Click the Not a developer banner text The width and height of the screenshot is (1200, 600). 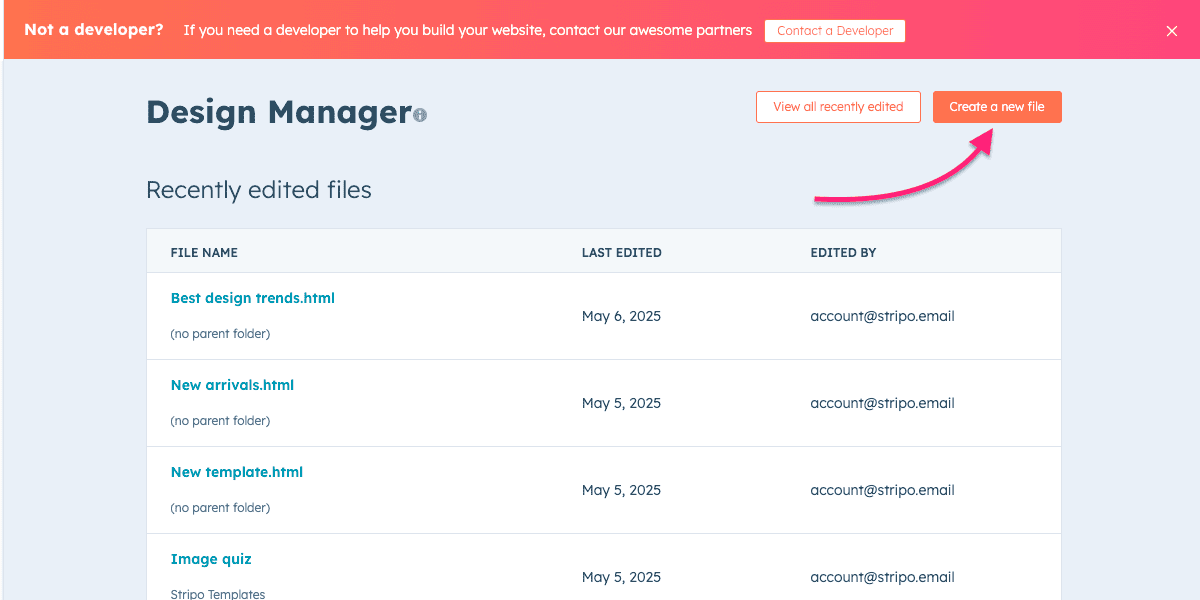click(x=93, y=30)
